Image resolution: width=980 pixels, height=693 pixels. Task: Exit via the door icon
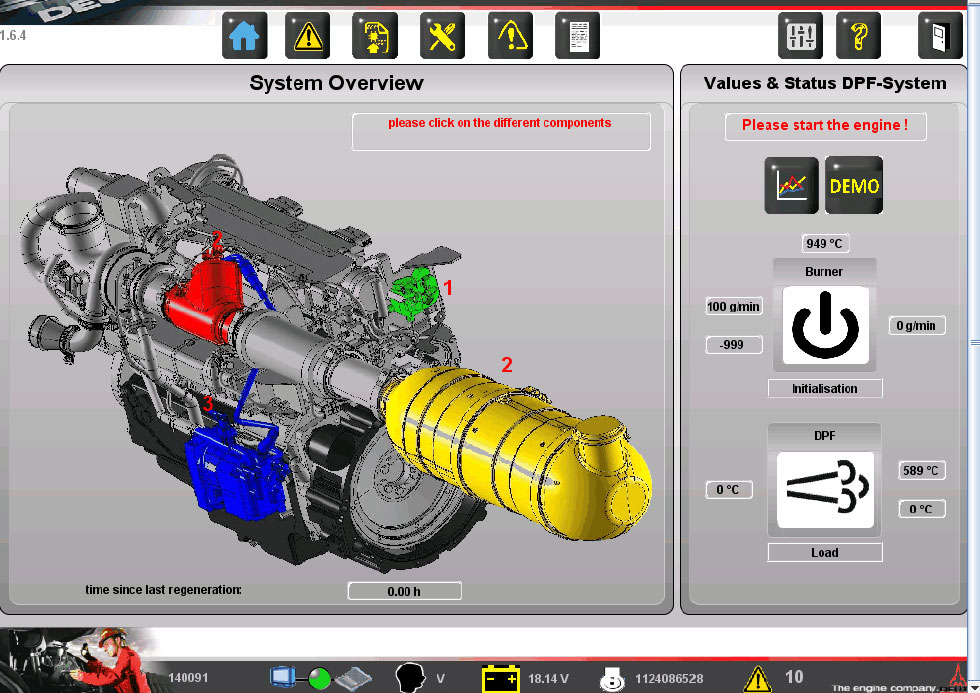point(940,36)
